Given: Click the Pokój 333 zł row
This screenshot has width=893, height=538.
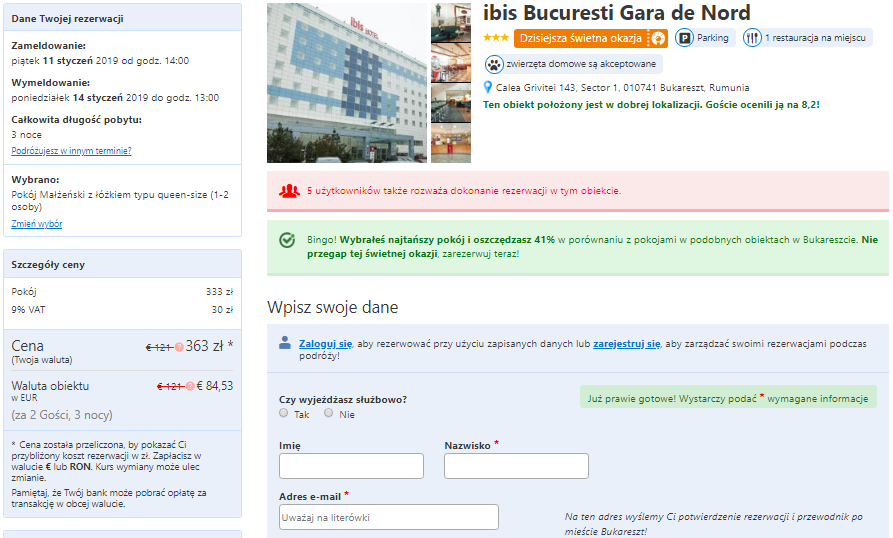Looking at the screenshot, I should point(122,291).
